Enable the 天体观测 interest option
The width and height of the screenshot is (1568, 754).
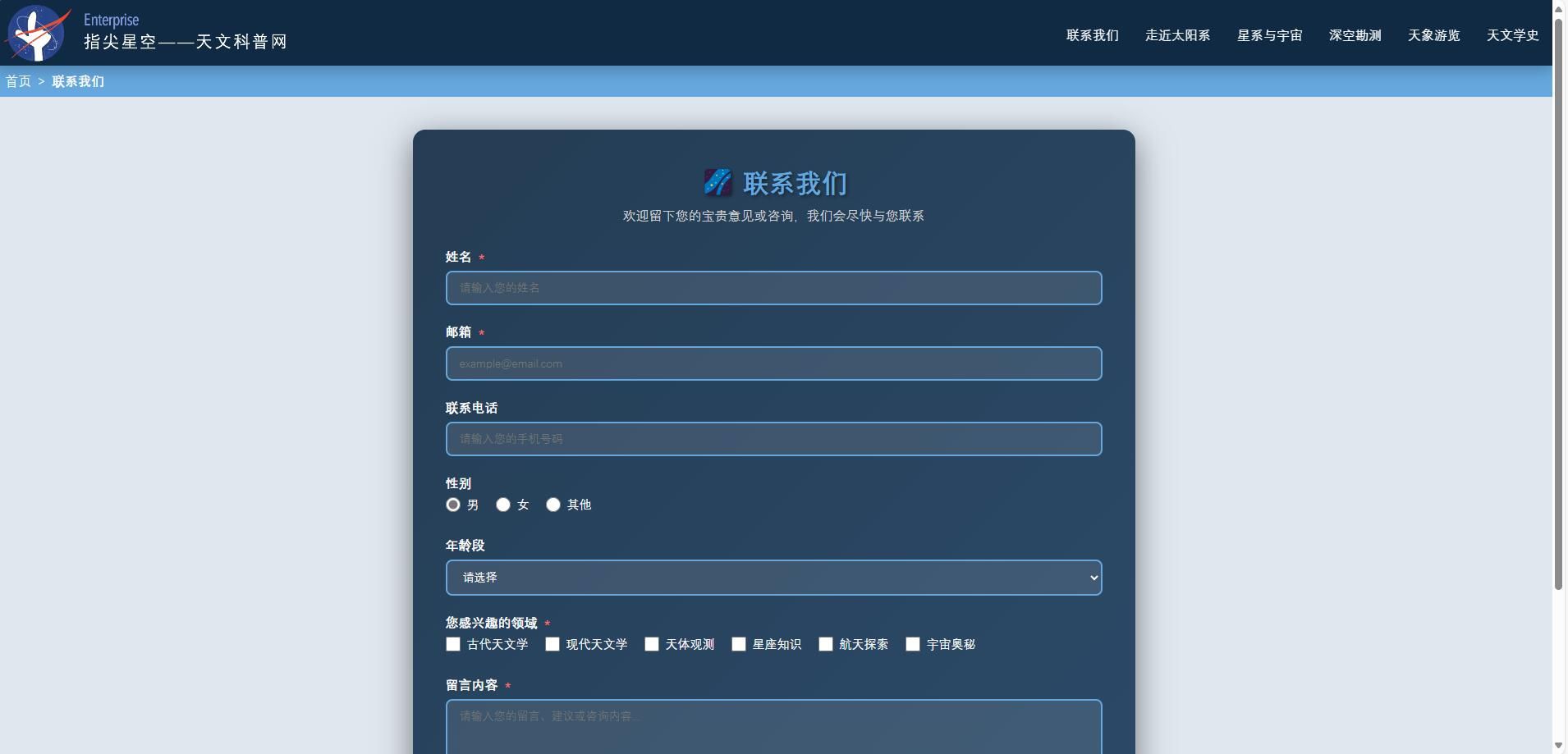pos(651,645)
